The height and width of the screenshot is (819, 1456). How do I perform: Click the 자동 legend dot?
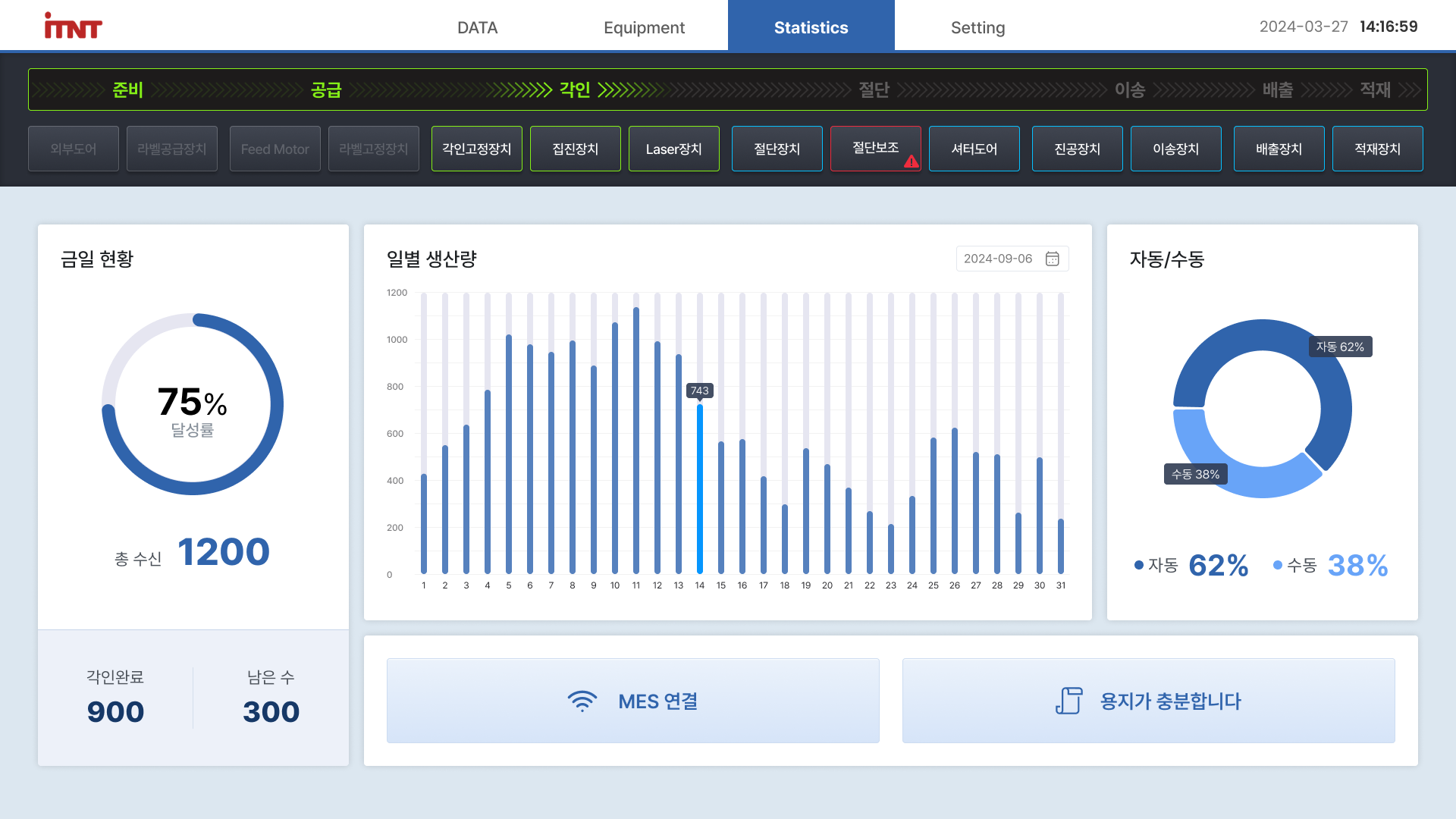(x=1138, y=565)
